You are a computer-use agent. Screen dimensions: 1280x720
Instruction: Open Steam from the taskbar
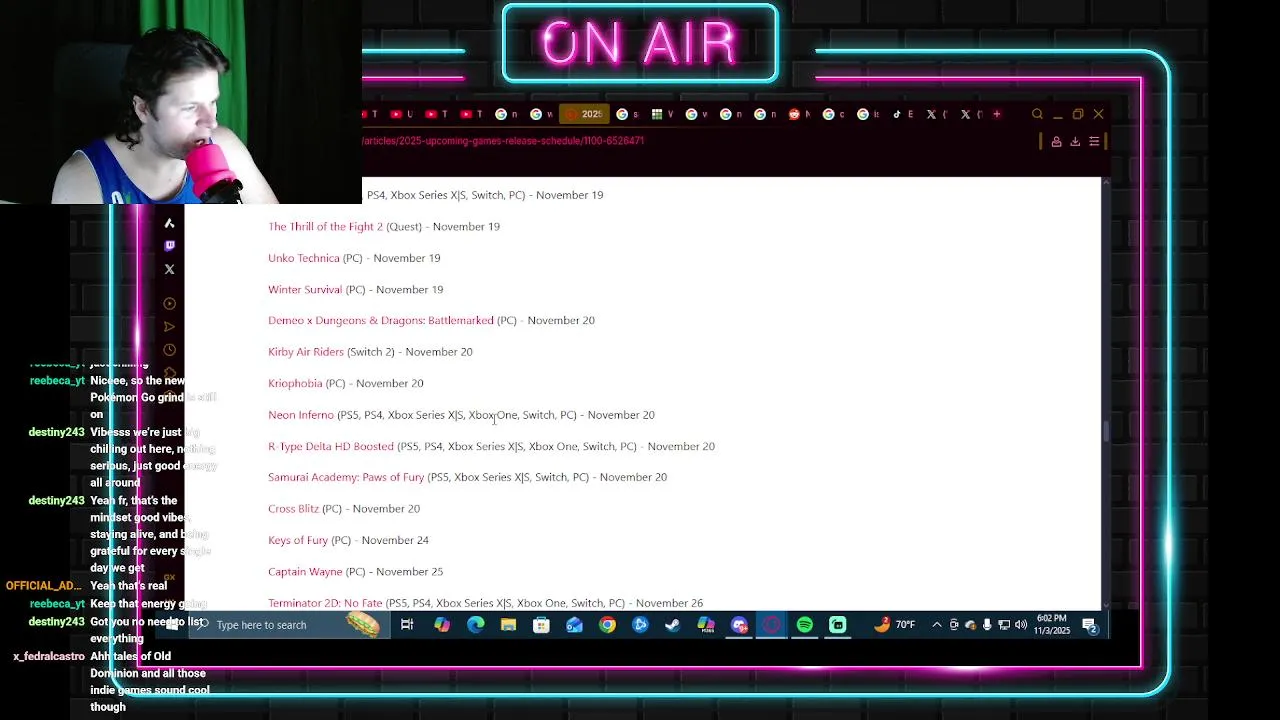click(673, 625)
